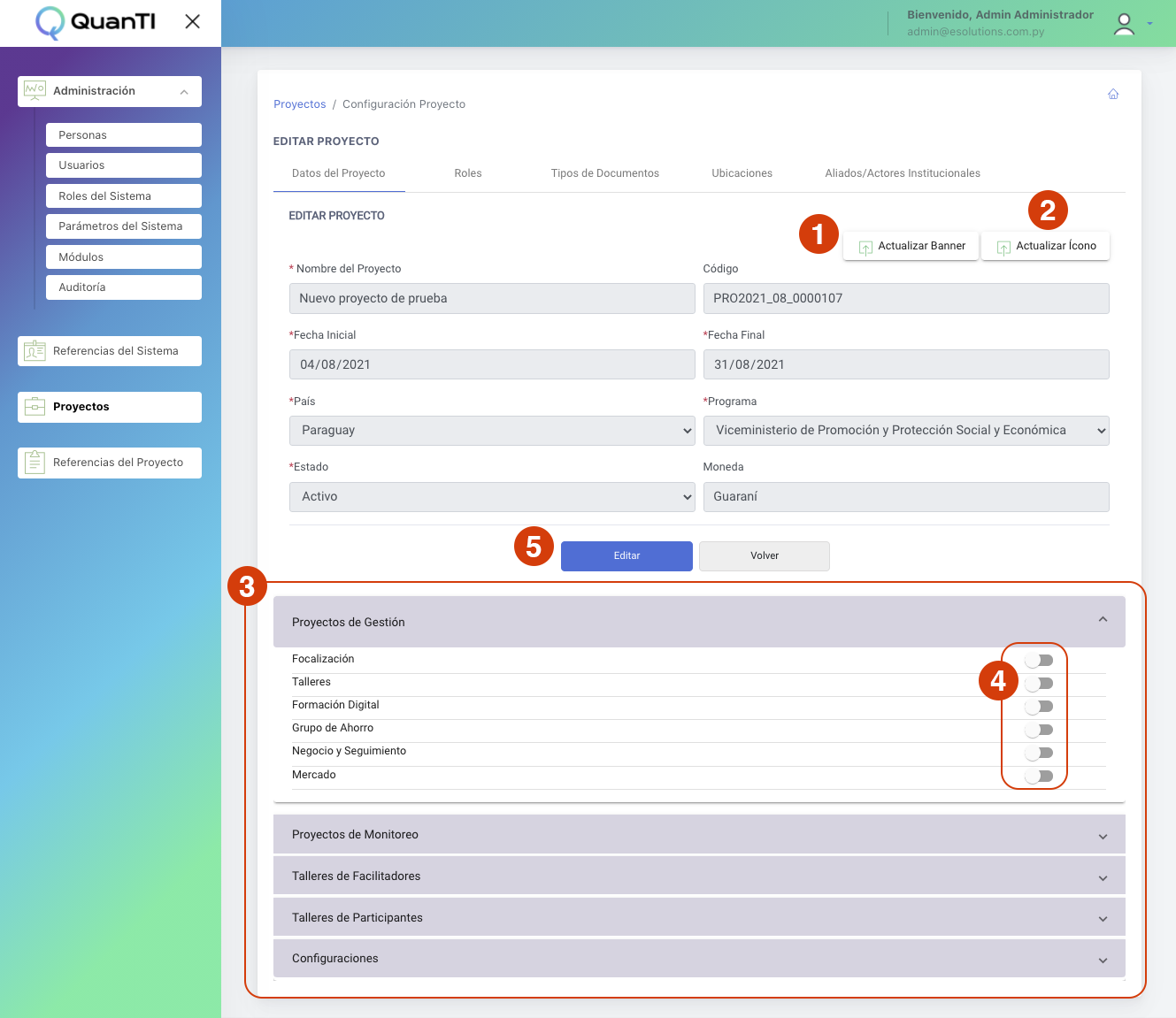Expand the Talleres de Facilitadores section
Image resolution: width=1176 pixels, height=1018 pixels.
point(699,876)
